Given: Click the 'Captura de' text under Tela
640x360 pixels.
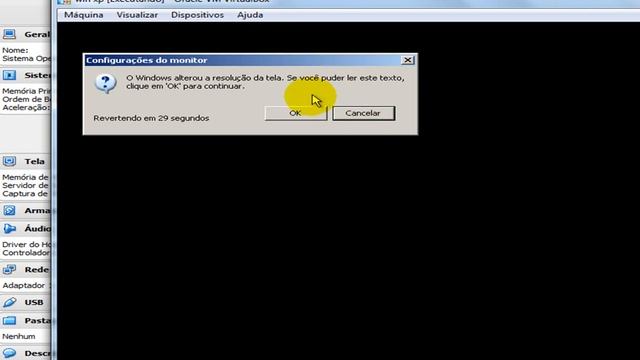Looking at the screenshot, I should [25, 193].
